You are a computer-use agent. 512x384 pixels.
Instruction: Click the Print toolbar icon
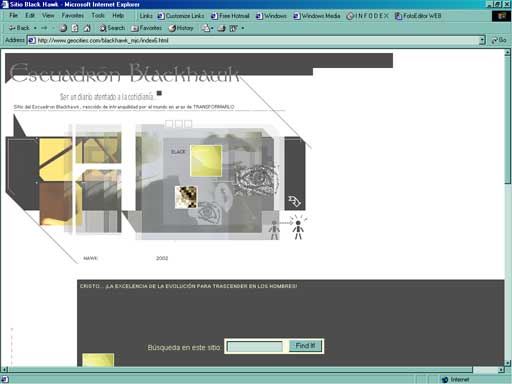(221, 28)
